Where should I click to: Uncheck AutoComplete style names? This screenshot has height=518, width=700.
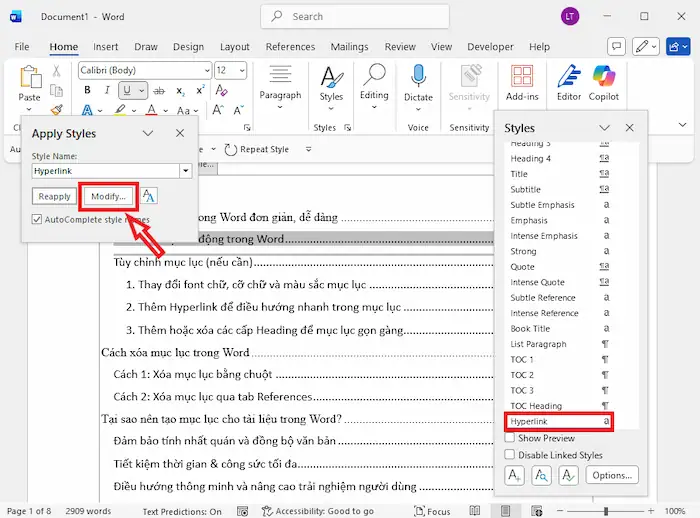(x=37, y=219)
